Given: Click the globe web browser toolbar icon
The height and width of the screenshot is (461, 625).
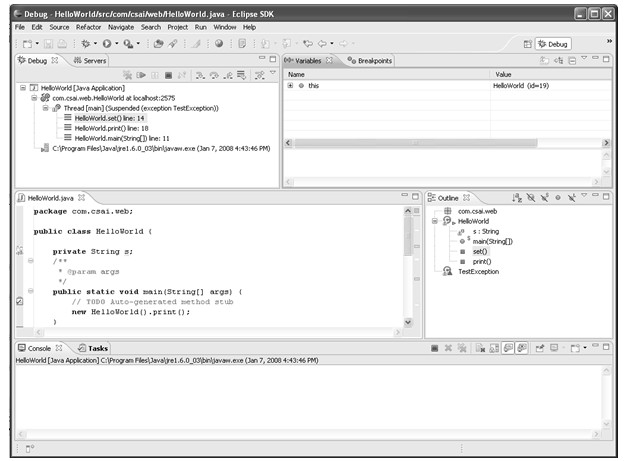Looking at the screenshot, I should 219,43.
